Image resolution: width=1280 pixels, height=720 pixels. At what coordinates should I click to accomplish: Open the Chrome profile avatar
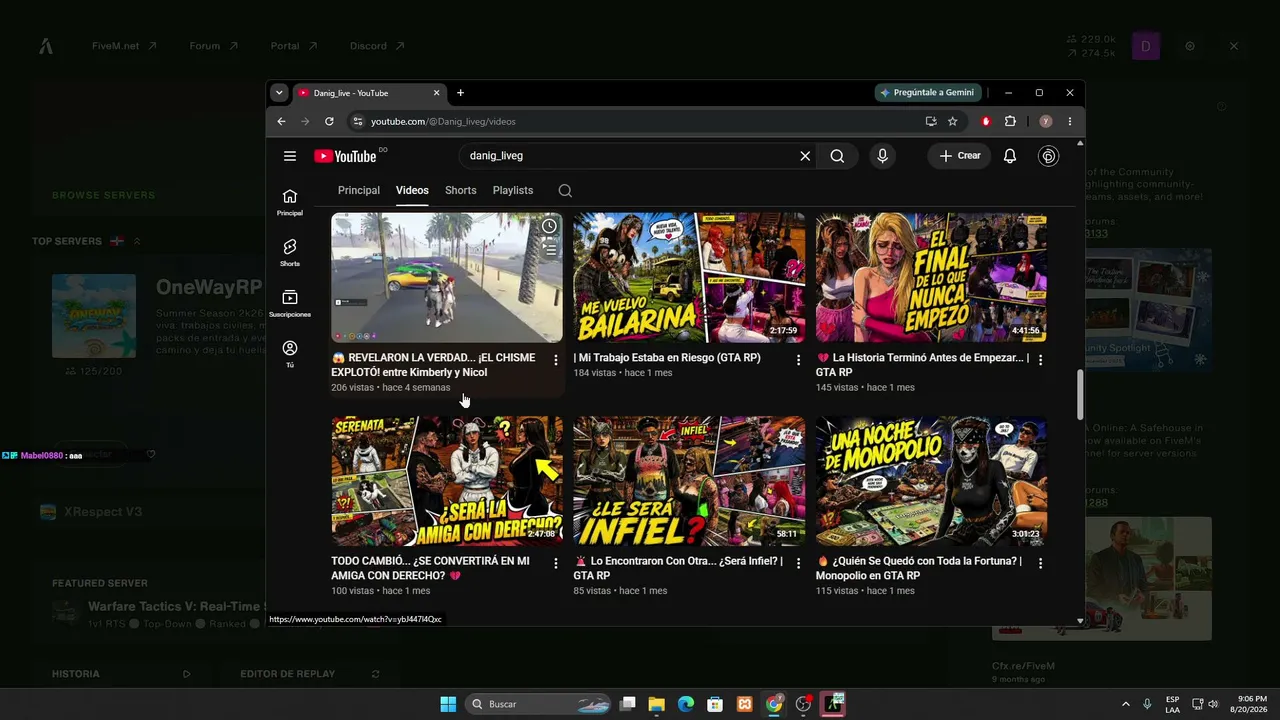click(1046, 121)
